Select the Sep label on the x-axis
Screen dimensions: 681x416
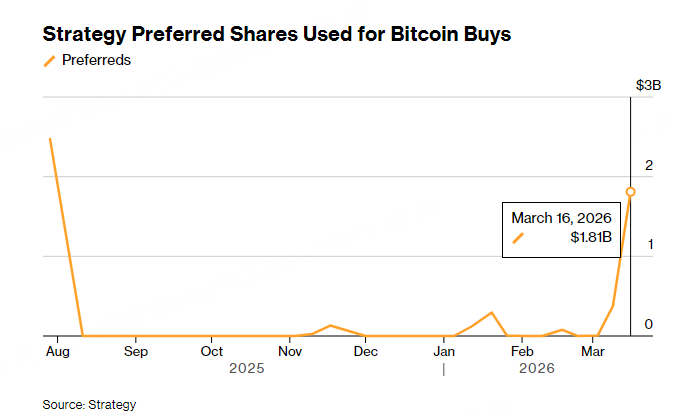(x=136, y=352)
